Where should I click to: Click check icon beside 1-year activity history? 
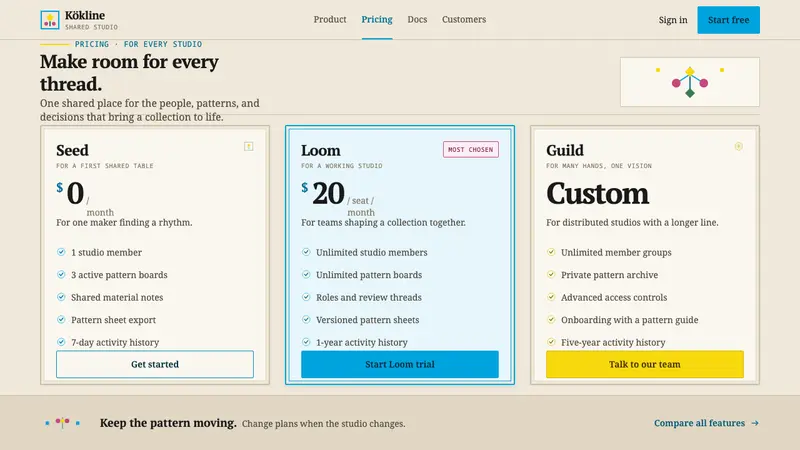tap(306, 342)
